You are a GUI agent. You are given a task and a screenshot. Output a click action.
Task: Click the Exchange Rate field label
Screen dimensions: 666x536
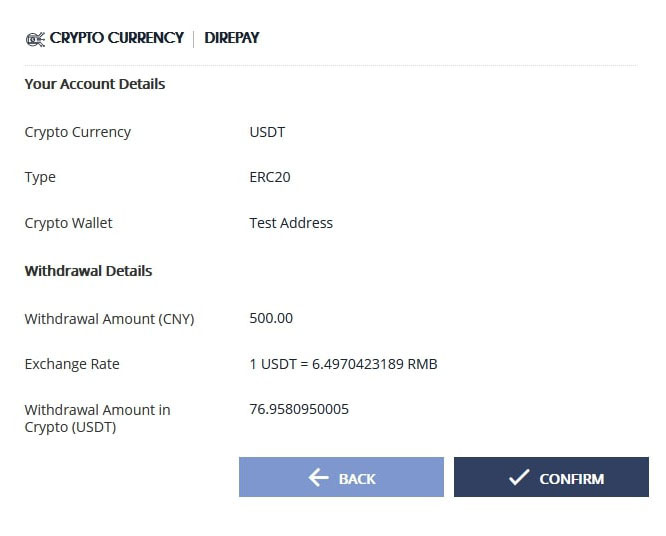(72, 364)
